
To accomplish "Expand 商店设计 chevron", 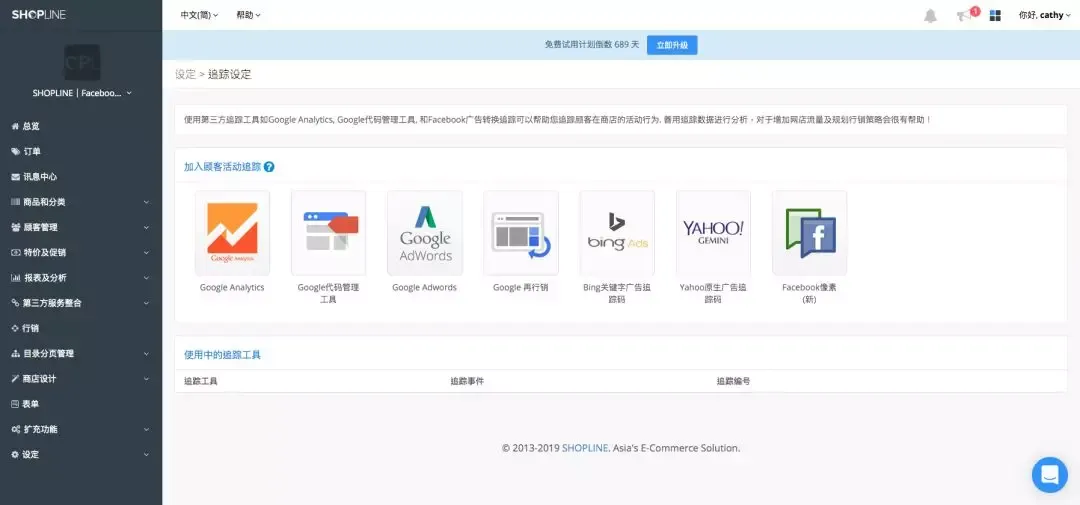I will click(x=146, y=379).
